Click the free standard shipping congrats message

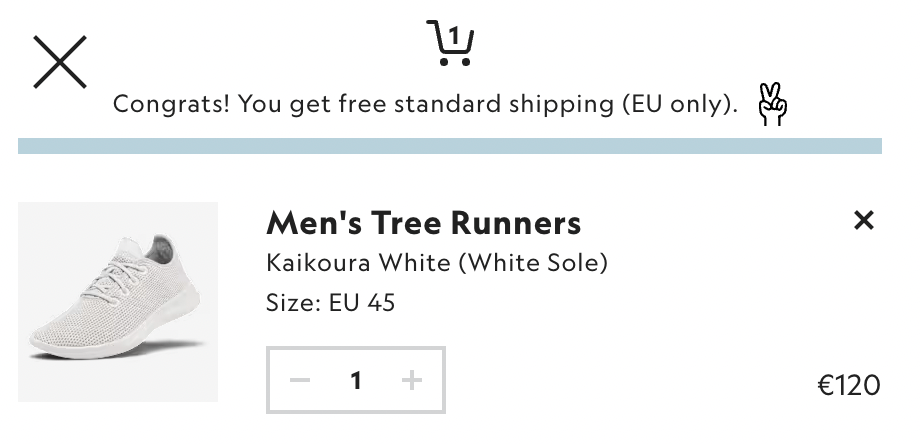point(426,104)
